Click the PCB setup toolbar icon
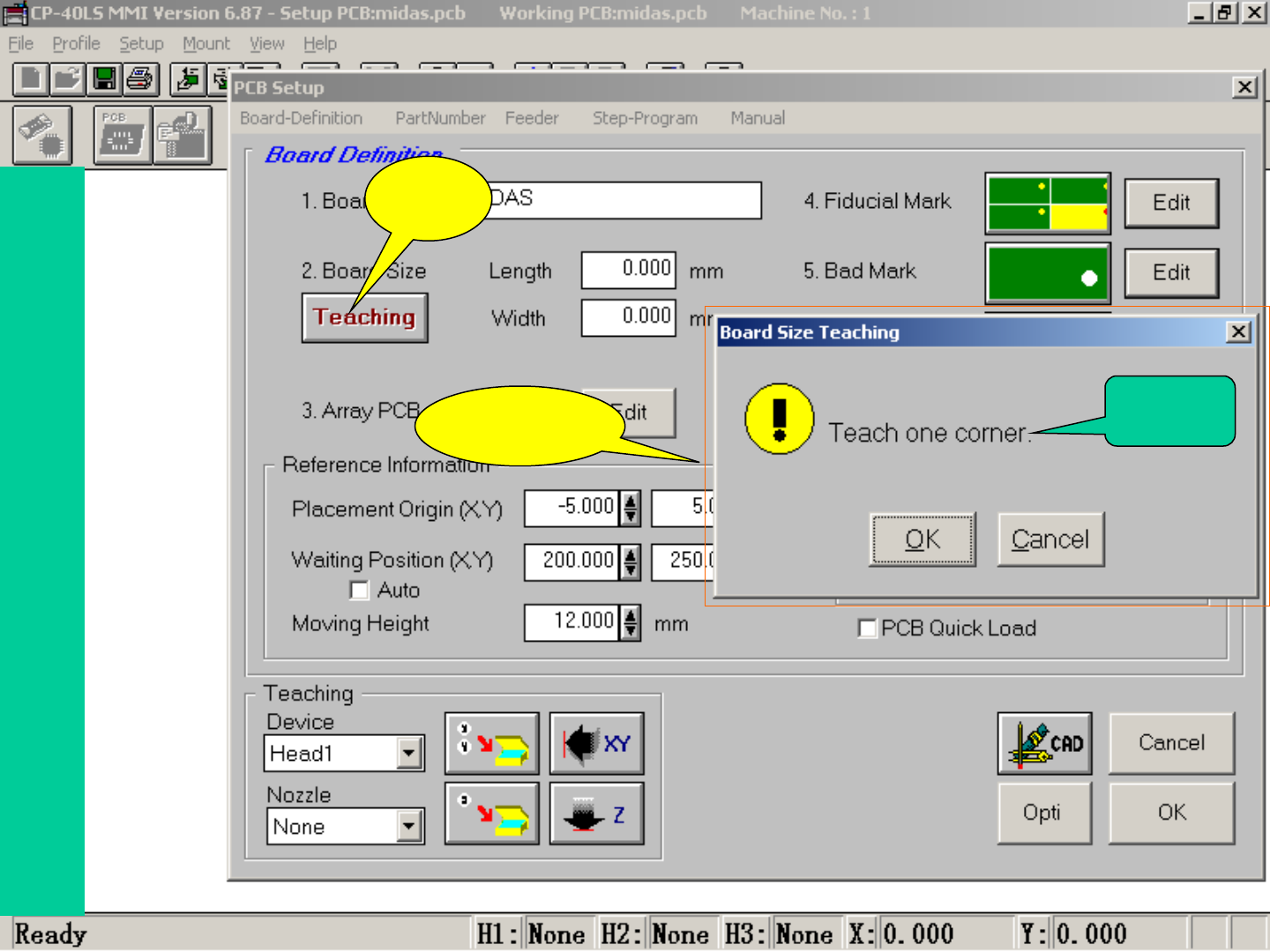The height and width of the screenshot is (952, 1270). tap(122, 136)
